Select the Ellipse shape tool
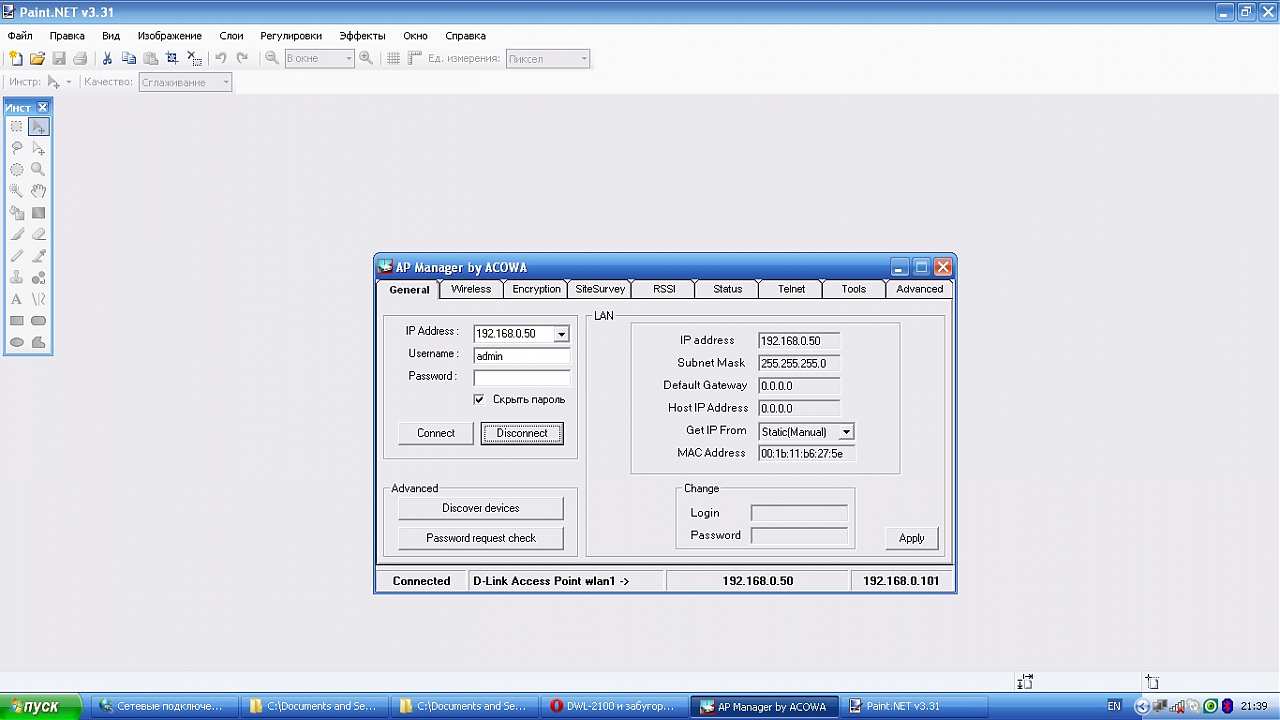This screenshot has height=720, width=1280. click(17, 342)
